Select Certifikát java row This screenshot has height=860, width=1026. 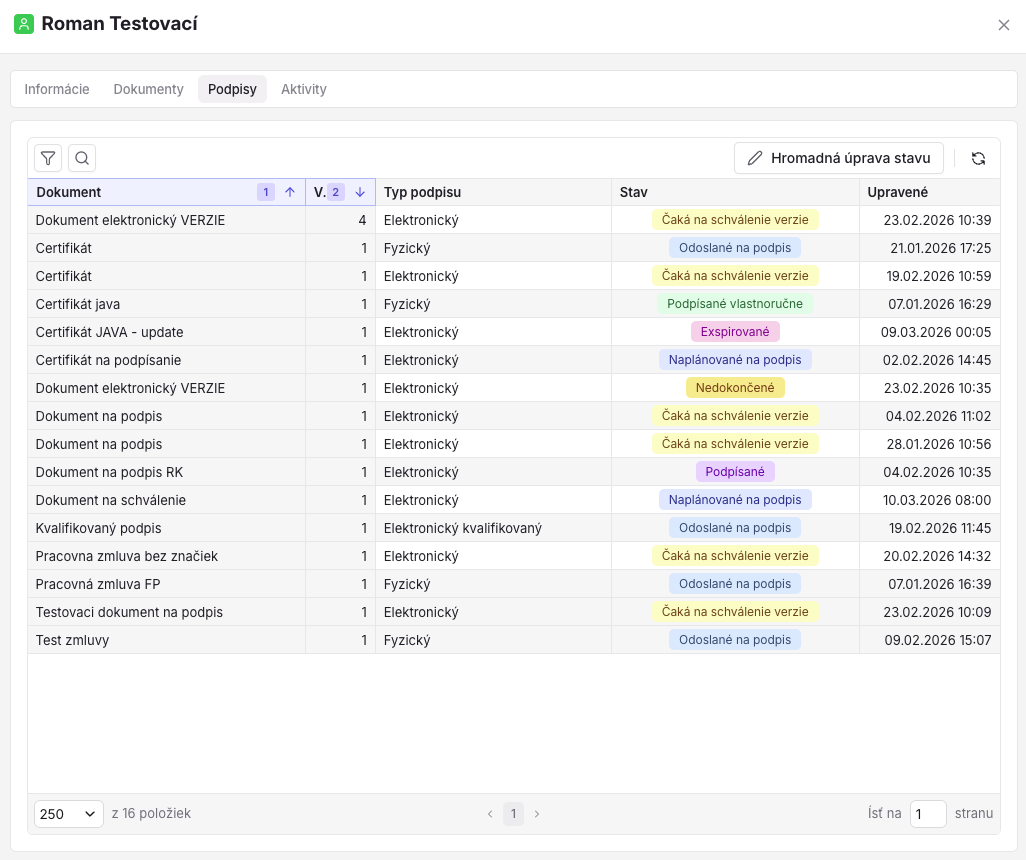[514, 304]
